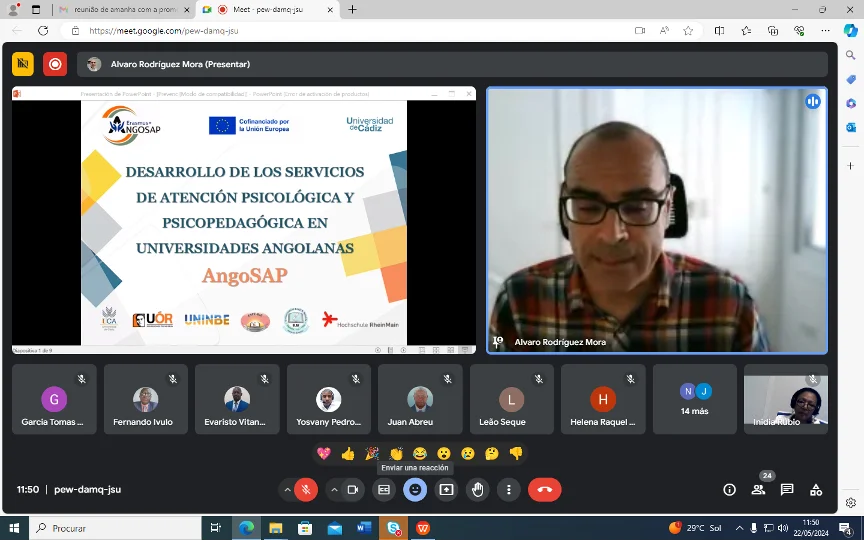Open the more options three-dot menu

pos(509,490)
